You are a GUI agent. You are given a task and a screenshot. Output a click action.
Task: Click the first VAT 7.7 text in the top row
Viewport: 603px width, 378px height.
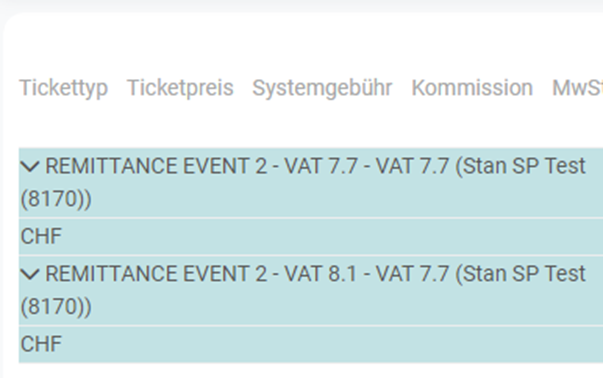(x=321, y=166)
